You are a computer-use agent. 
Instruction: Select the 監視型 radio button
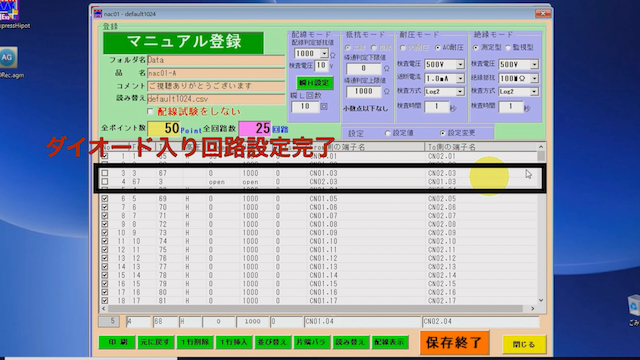(508, 48)
